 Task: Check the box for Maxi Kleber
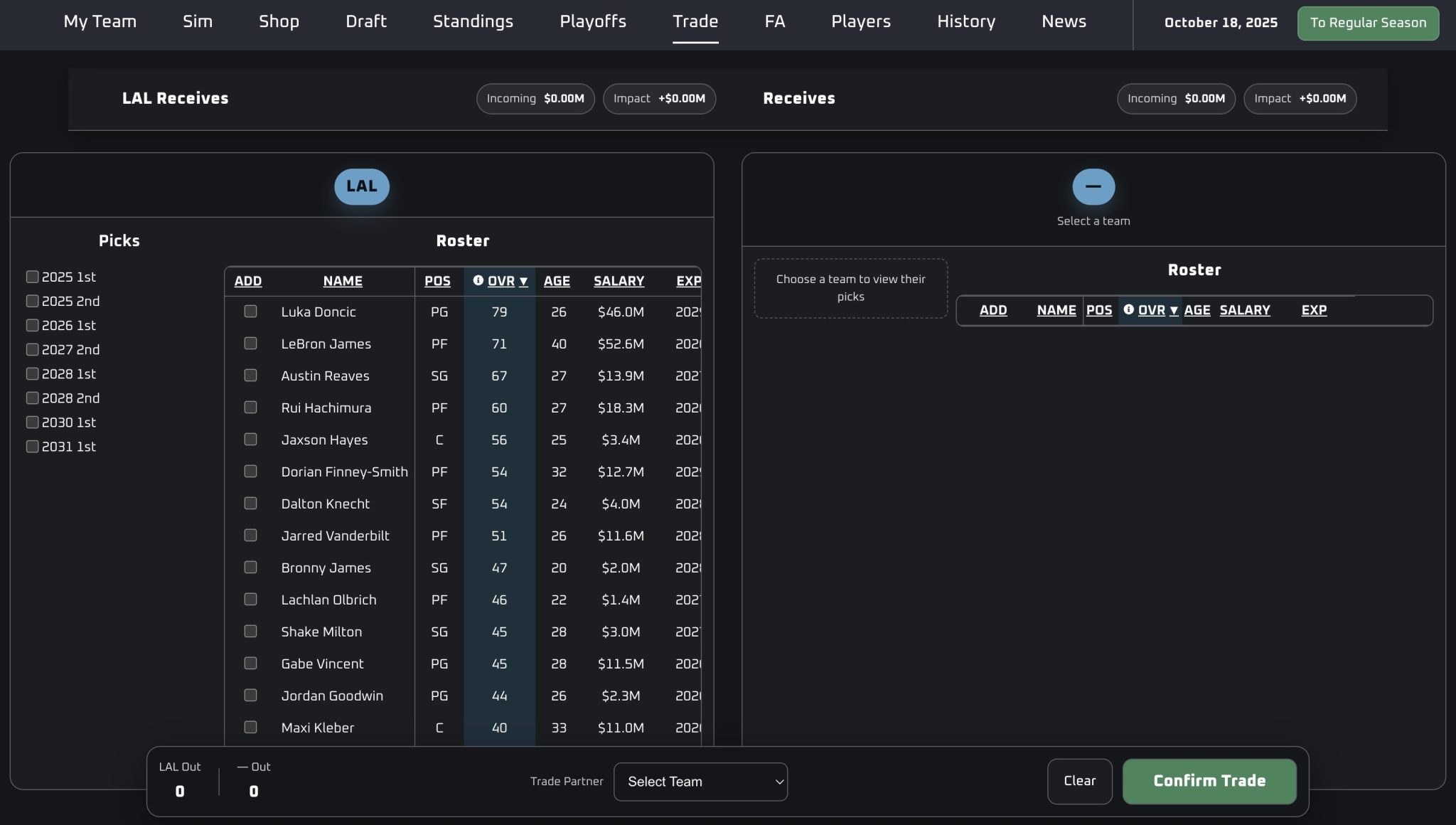(x=250, y=727)
